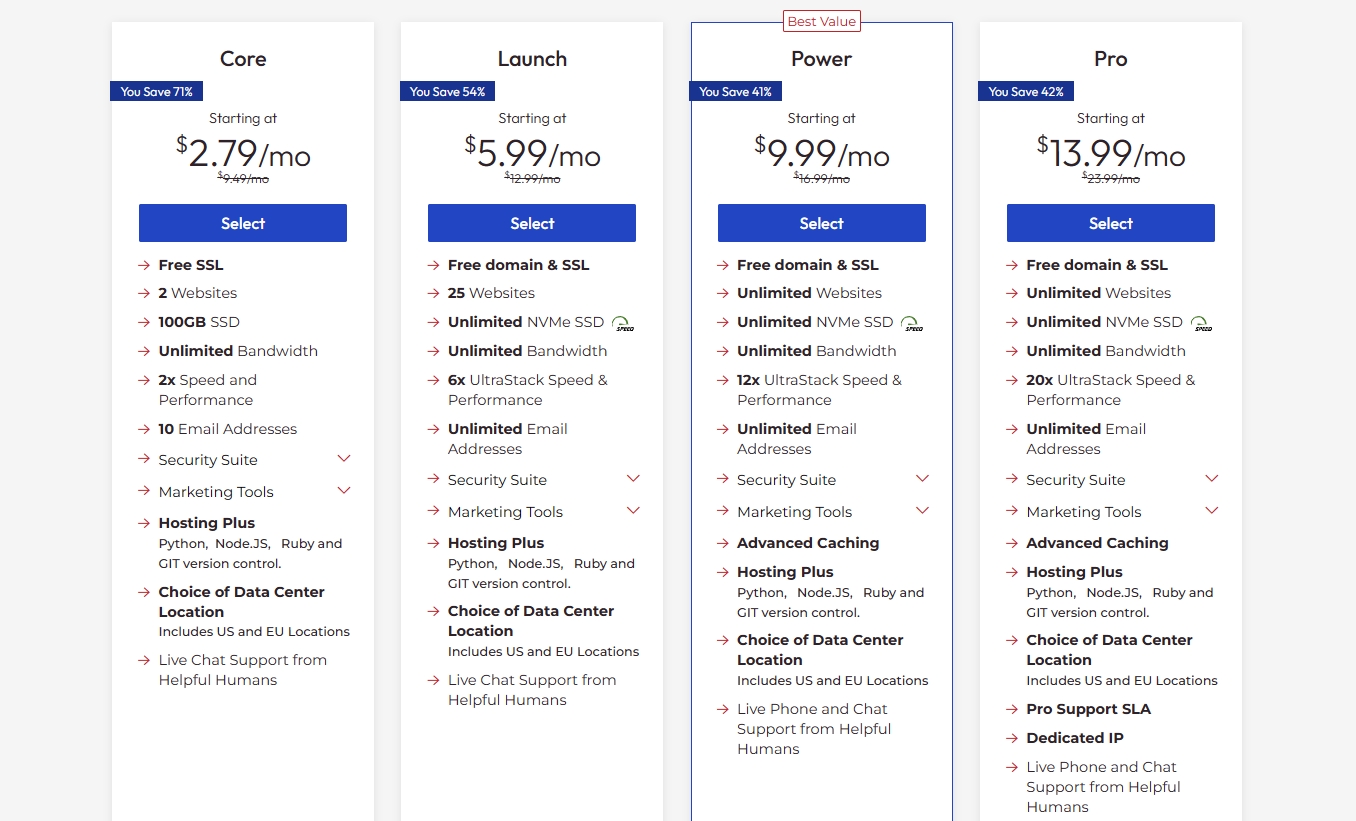This screenshot has width=1356, height=821.
Task: Click Choice of Data Center Location in Power
Action: (x=820, y=650)
